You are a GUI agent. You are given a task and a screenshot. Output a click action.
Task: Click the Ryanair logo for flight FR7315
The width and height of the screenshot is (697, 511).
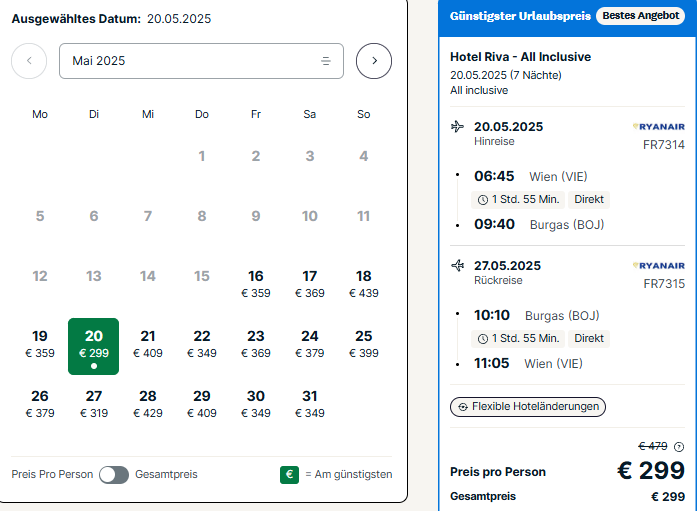click(659, 265)
